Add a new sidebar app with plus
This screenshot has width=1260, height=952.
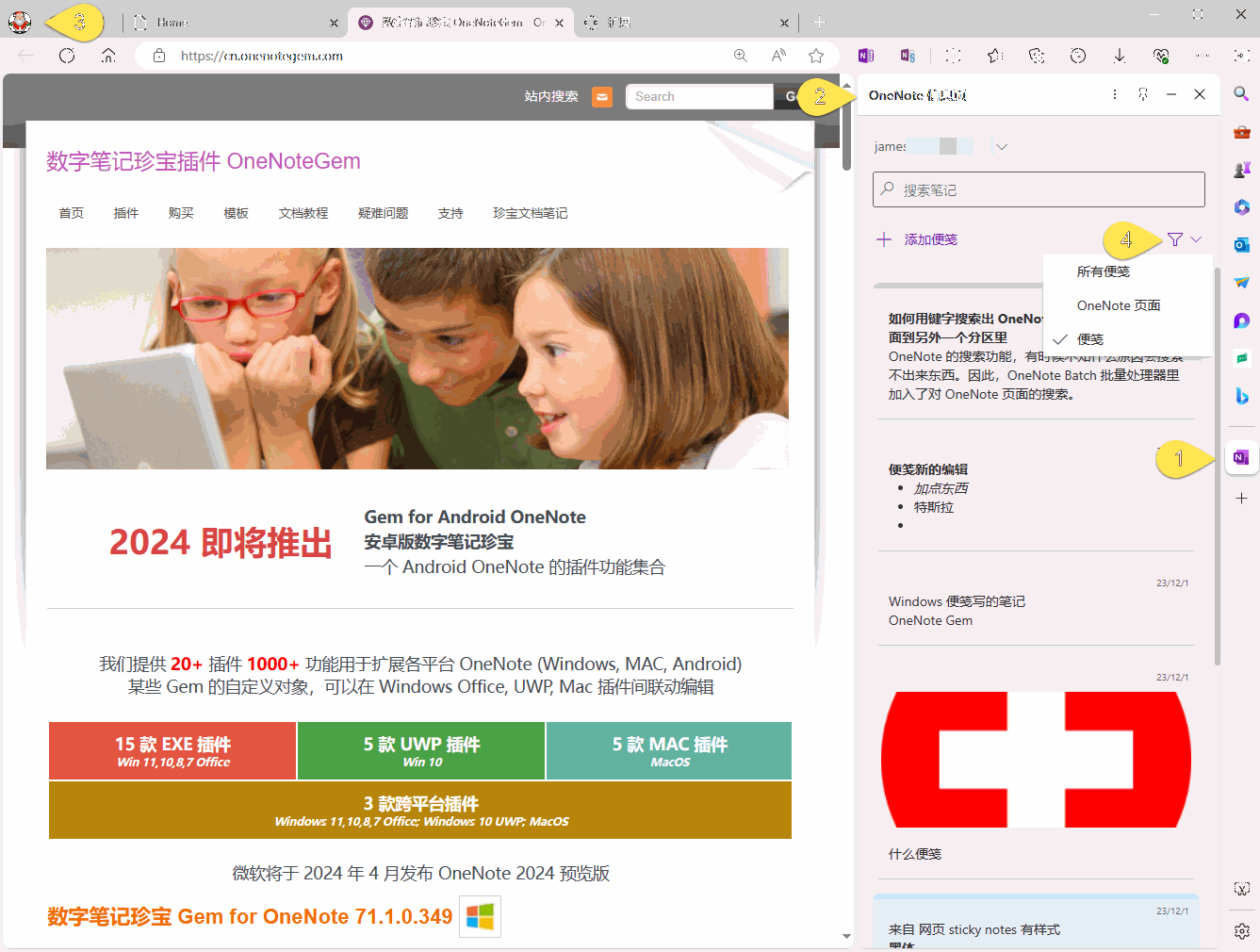click(1241, 498)
